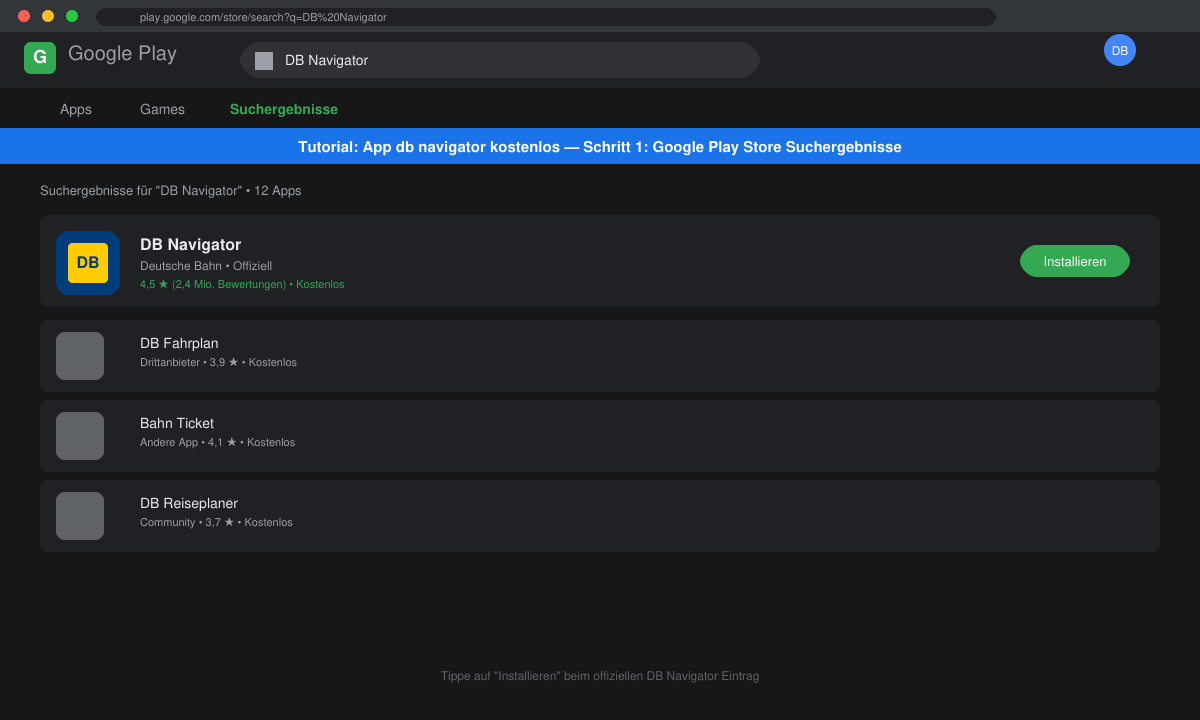Open the DB Navigator result title
Viewport: 1200px width, 720px height.
(190, 244)
